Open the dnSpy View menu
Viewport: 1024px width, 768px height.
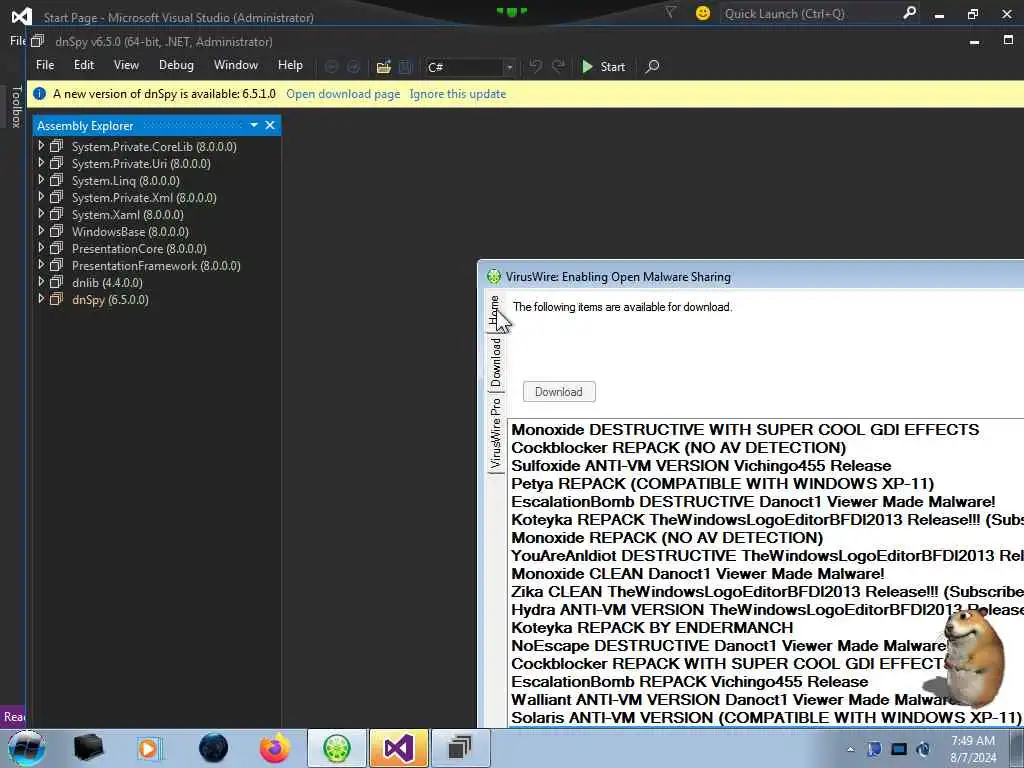[x=126, y=65]
